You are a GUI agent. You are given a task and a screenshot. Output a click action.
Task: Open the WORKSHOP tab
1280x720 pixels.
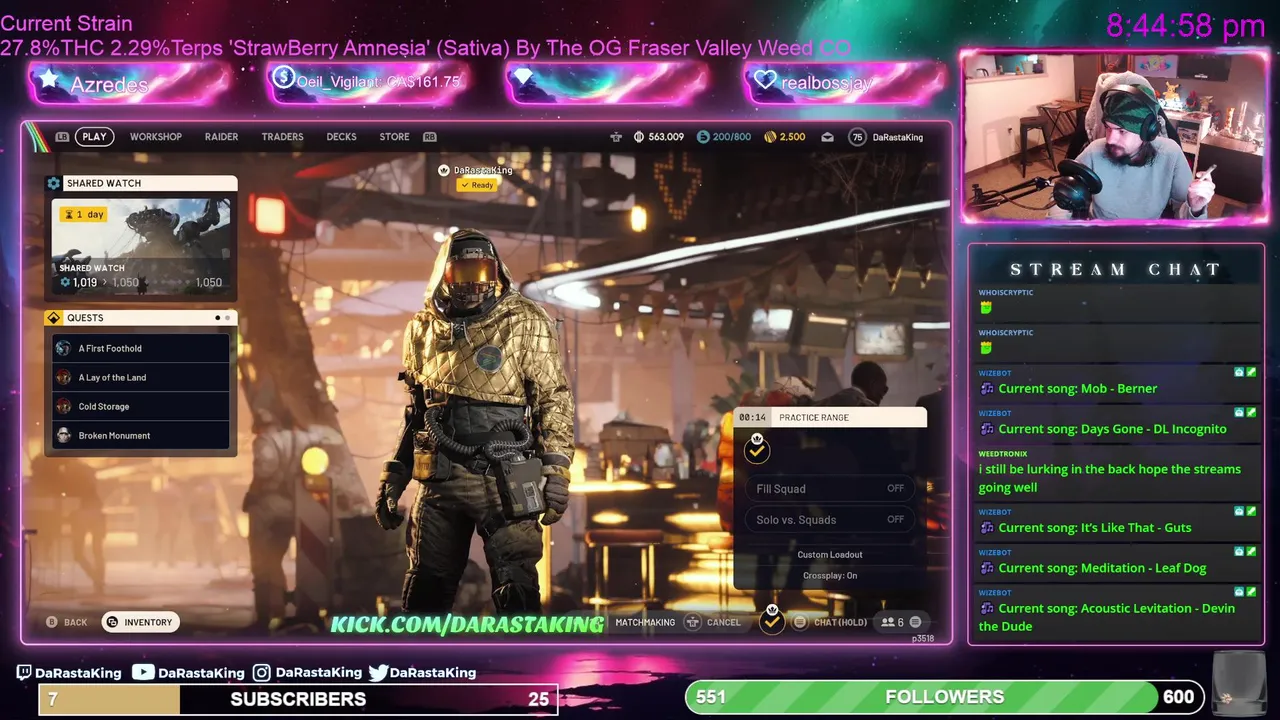coord(156,137)
